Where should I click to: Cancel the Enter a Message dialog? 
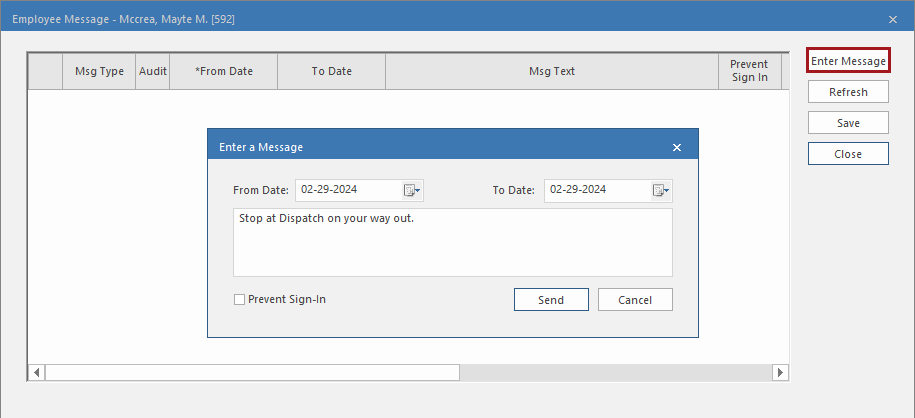coord(635,299)
